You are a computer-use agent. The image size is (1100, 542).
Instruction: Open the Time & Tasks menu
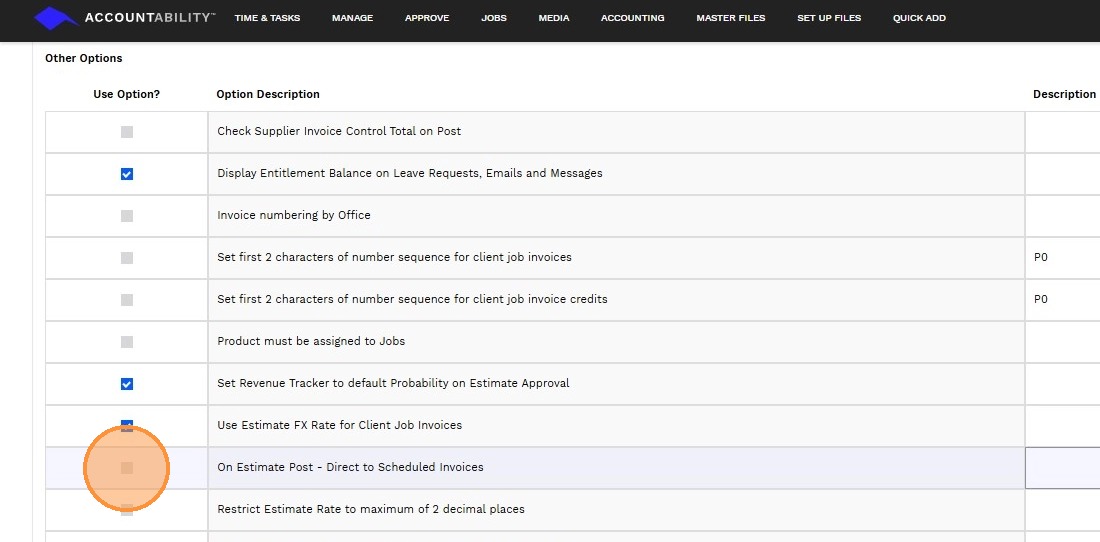(267, 18)
